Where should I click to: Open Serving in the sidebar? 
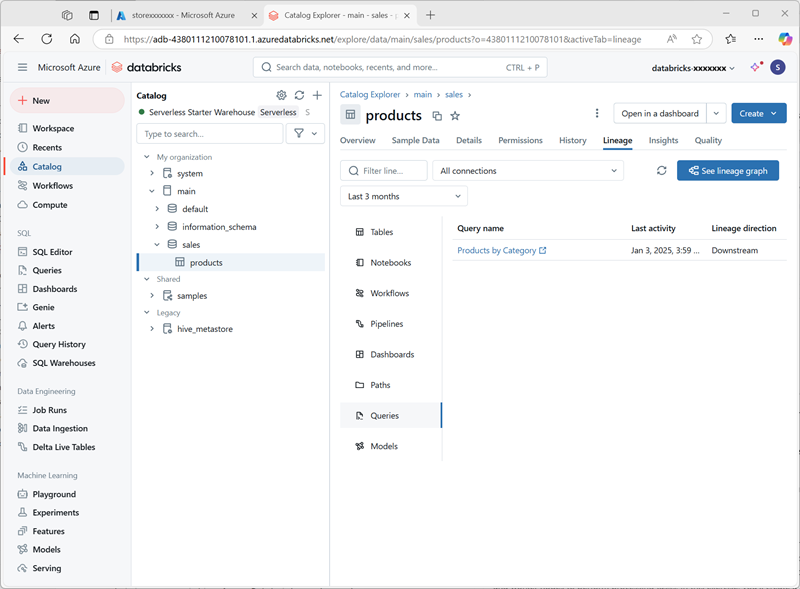[x=46, y=568]
